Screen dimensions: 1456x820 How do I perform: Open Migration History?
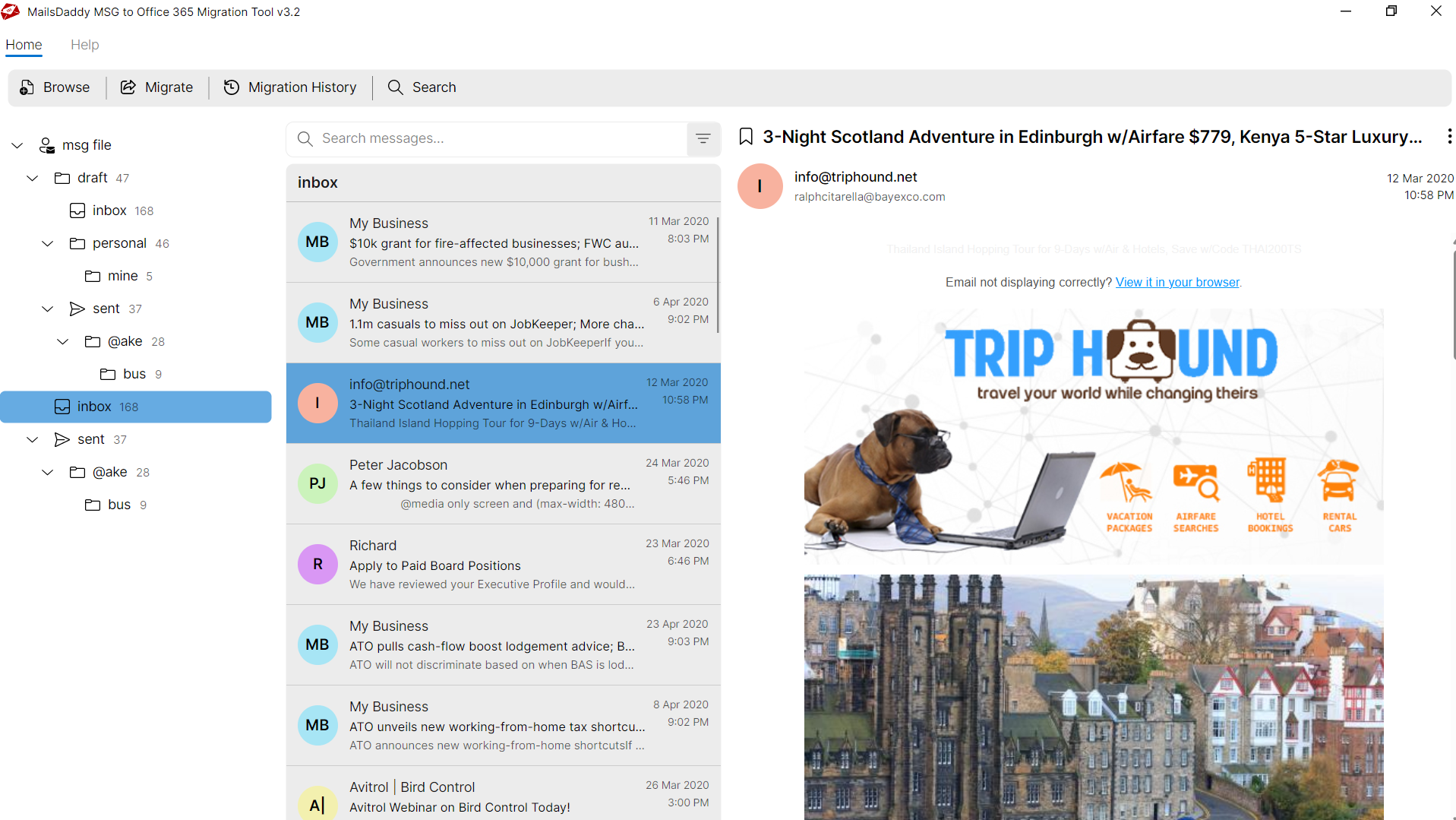click(x=290, y=87)
